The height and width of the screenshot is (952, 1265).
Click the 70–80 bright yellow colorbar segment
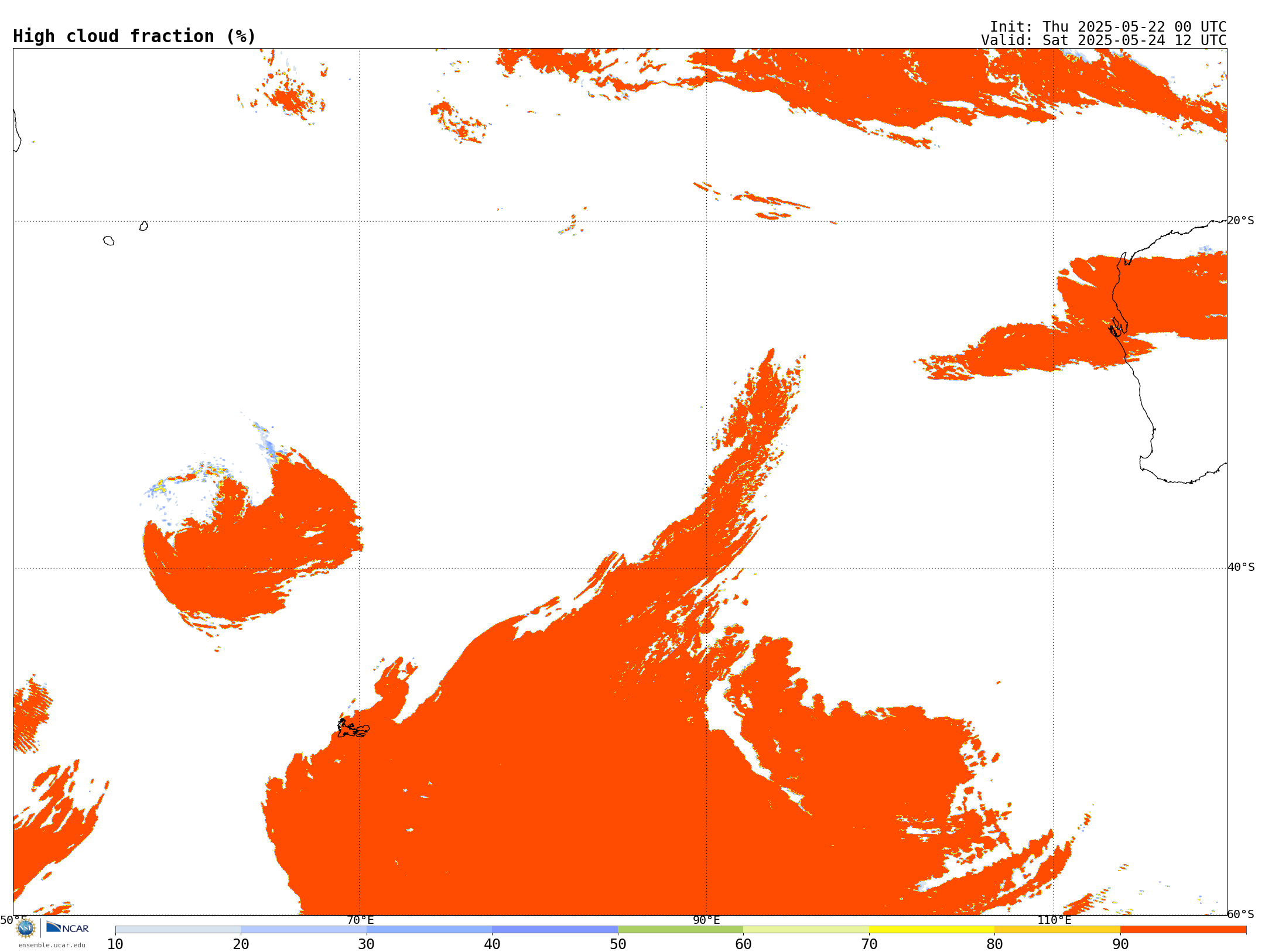932,930
